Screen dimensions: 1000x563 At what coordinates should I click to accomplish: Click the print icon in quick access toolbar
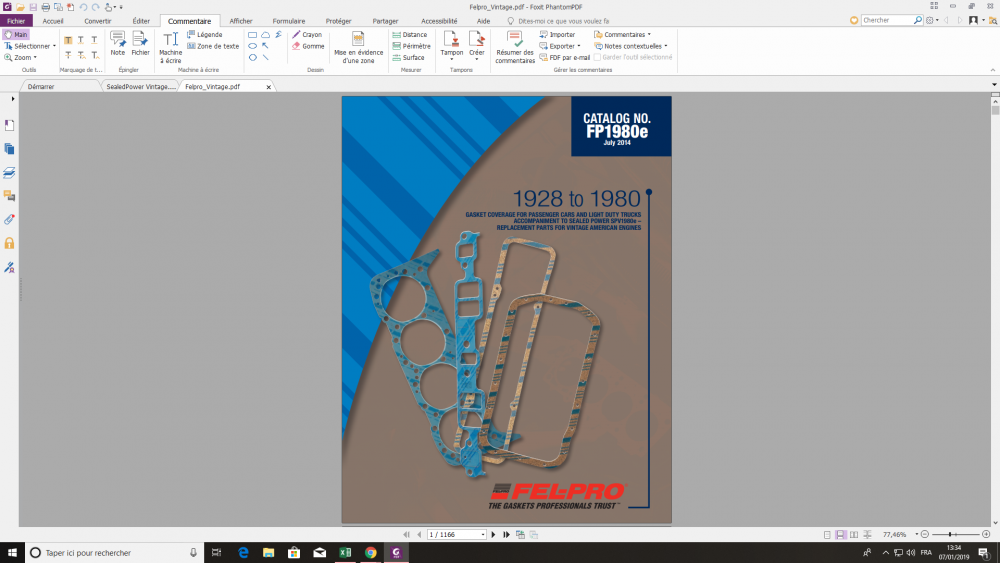coord(45,7)
